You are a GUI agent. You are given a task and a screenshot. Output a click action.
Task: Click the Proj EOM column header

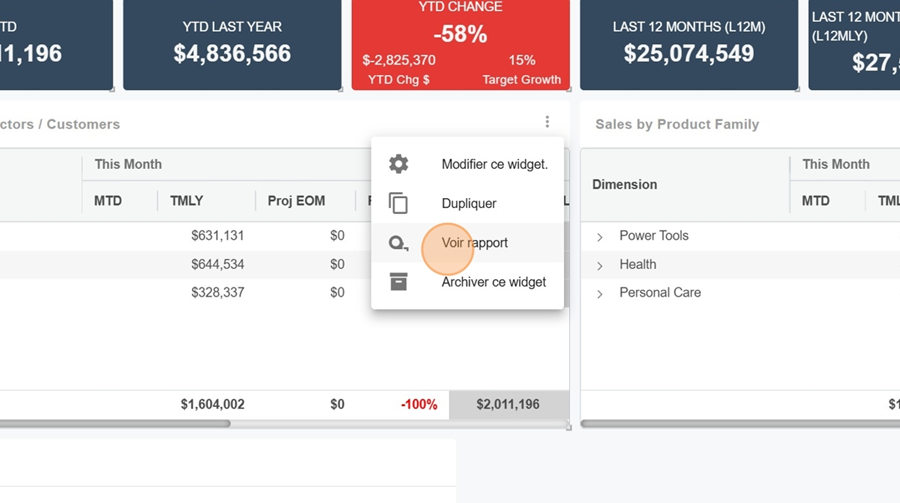click(296, 201)
